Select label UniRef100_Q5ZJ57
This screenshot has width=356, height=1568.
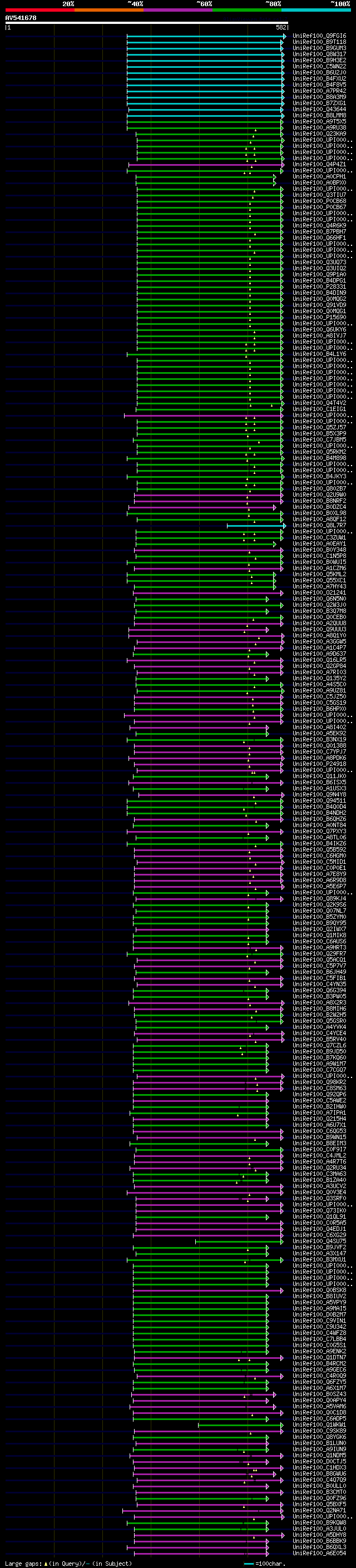coord(319,427)
